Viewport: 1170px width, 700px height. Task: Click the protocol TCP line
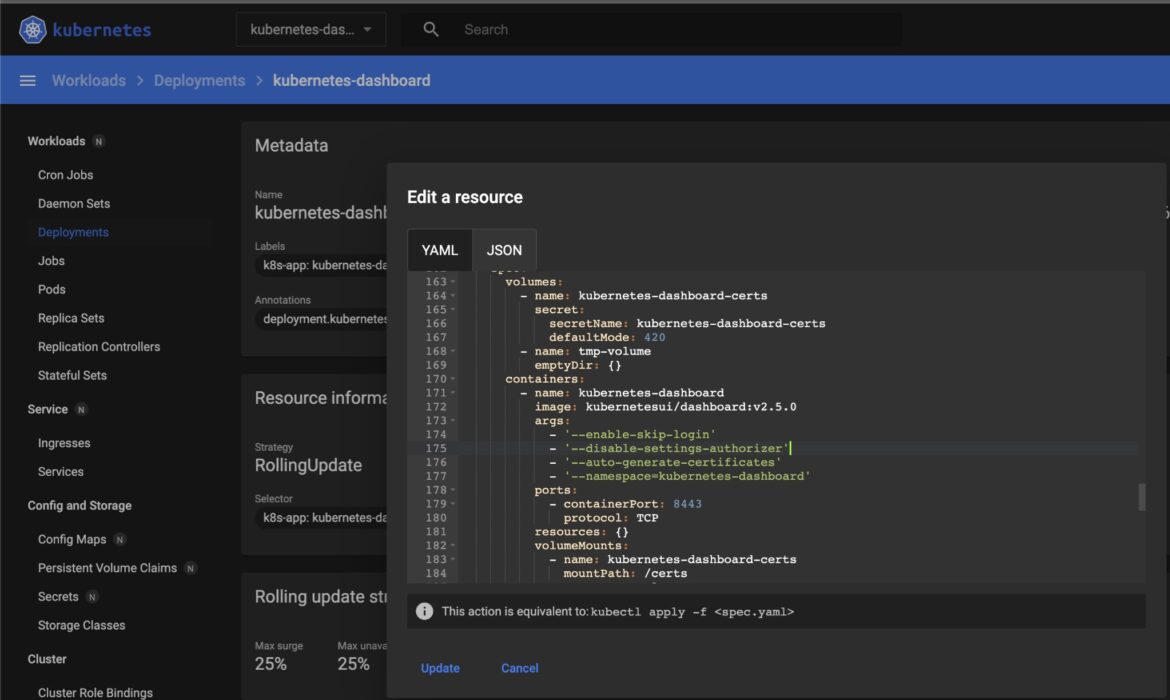611,518
